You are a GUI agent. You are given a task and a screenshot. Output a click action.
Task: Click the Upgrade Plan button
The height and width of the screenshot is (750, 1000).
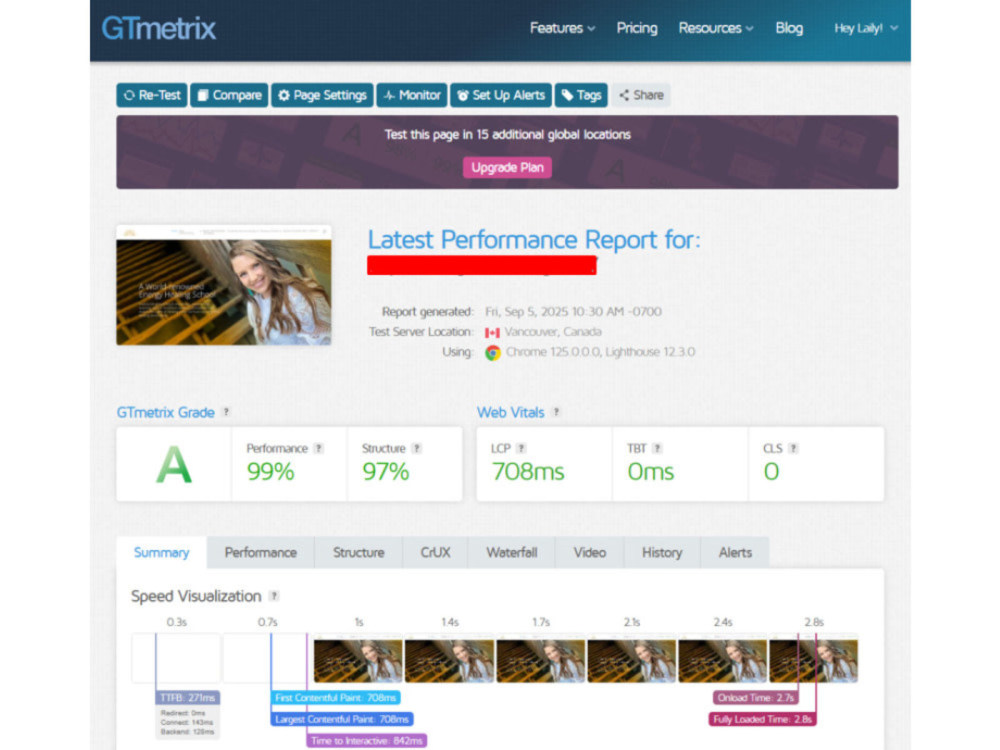pos(507,168)
